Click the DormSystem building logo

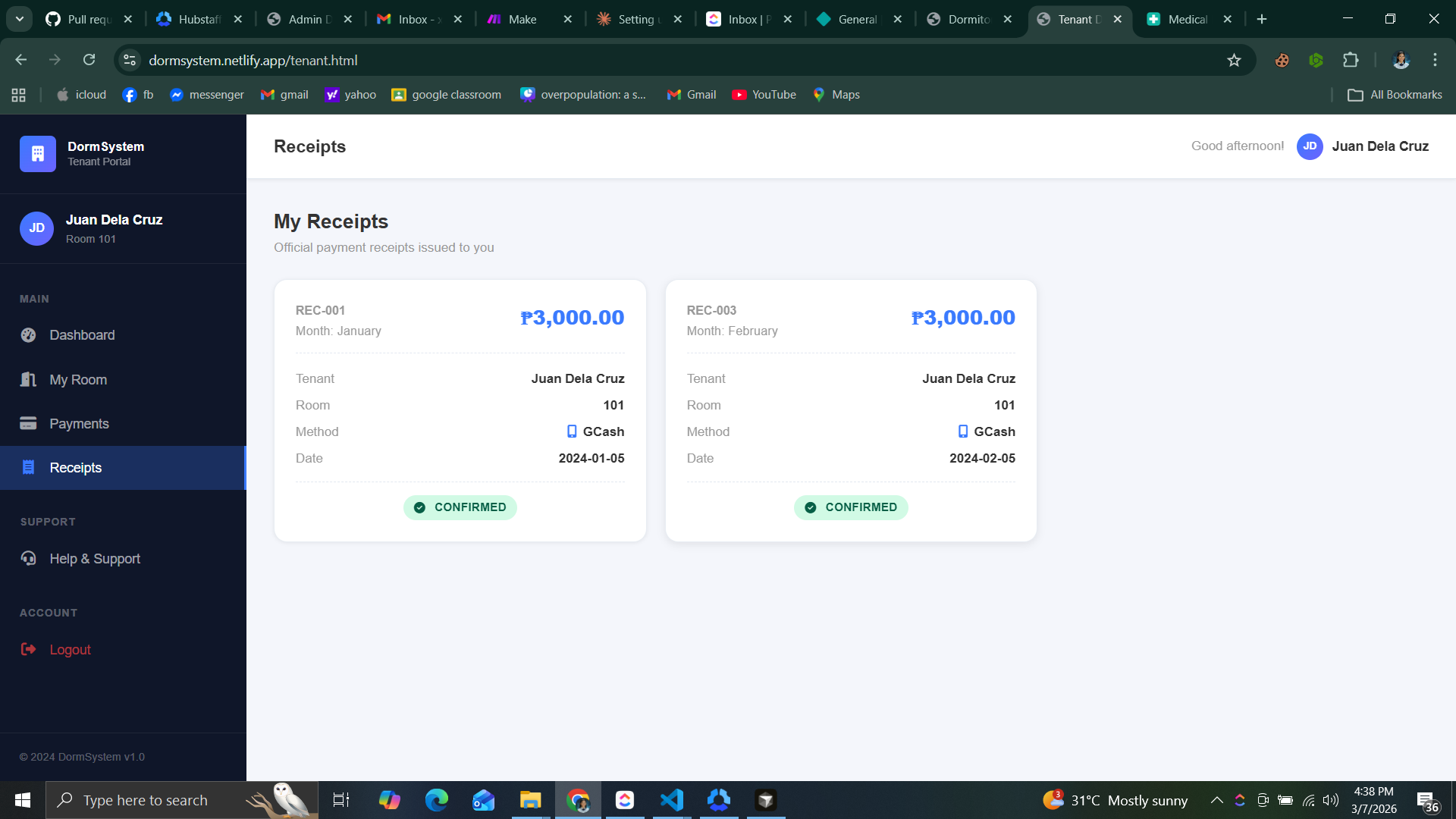[x=37, y=153]
